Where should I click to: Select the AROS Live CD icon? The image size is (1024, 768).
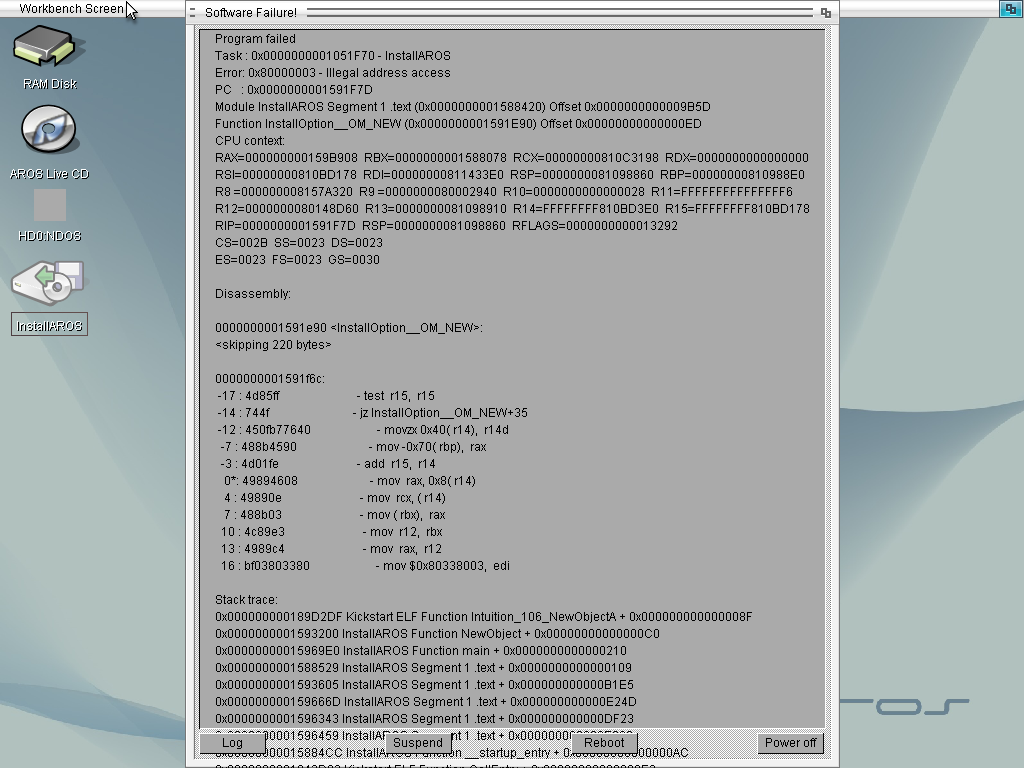(x=49, y=143)
